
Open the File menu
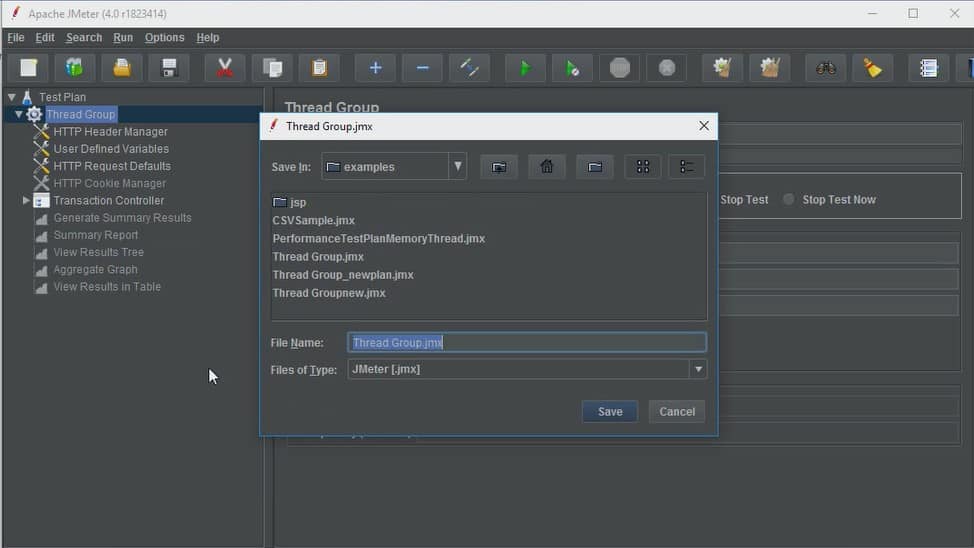pyautogui.click(x=16, y=37)
